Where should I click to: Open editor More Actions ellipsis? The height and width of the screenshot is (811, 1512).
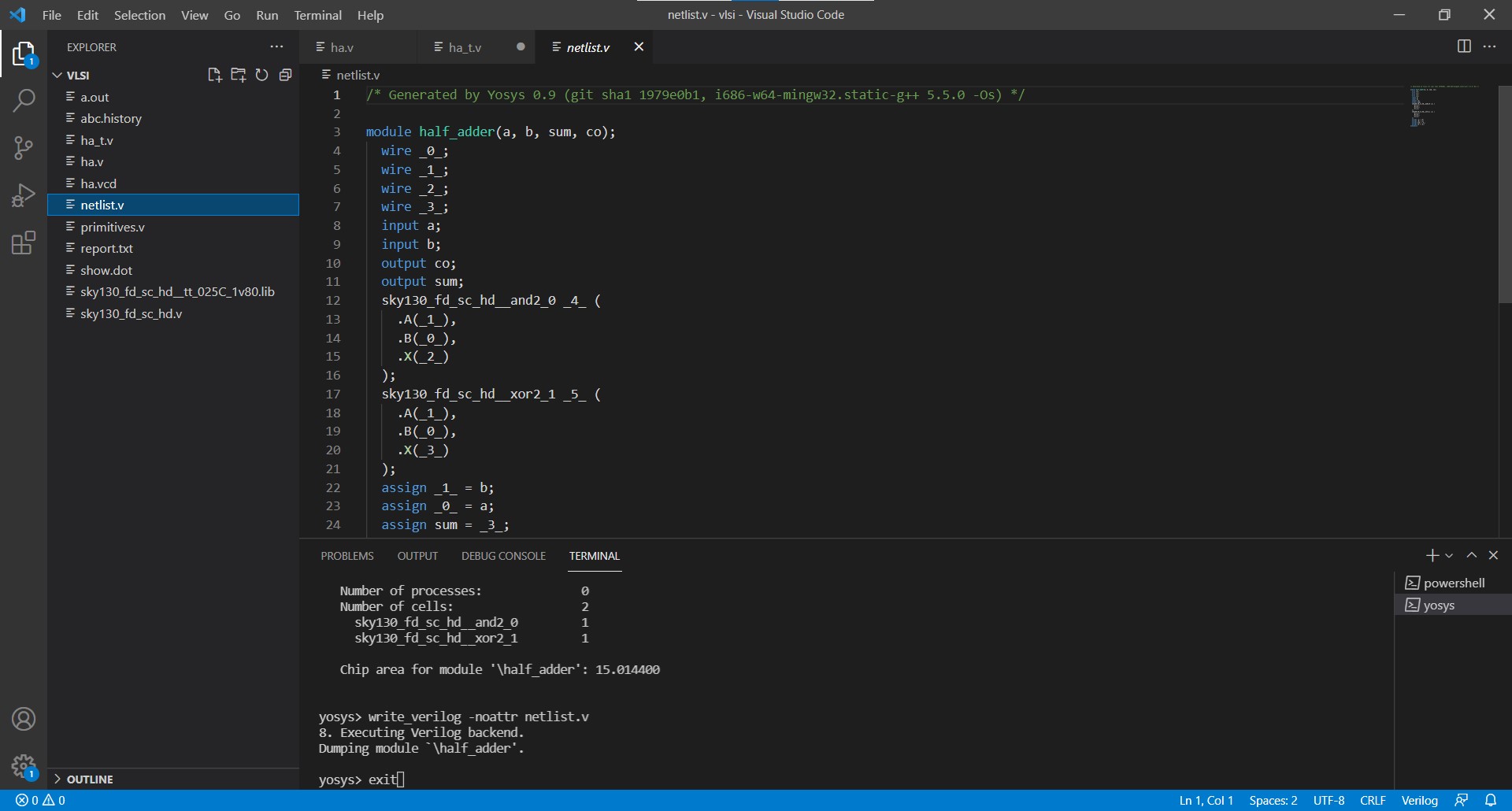[x=1489, y=46]
